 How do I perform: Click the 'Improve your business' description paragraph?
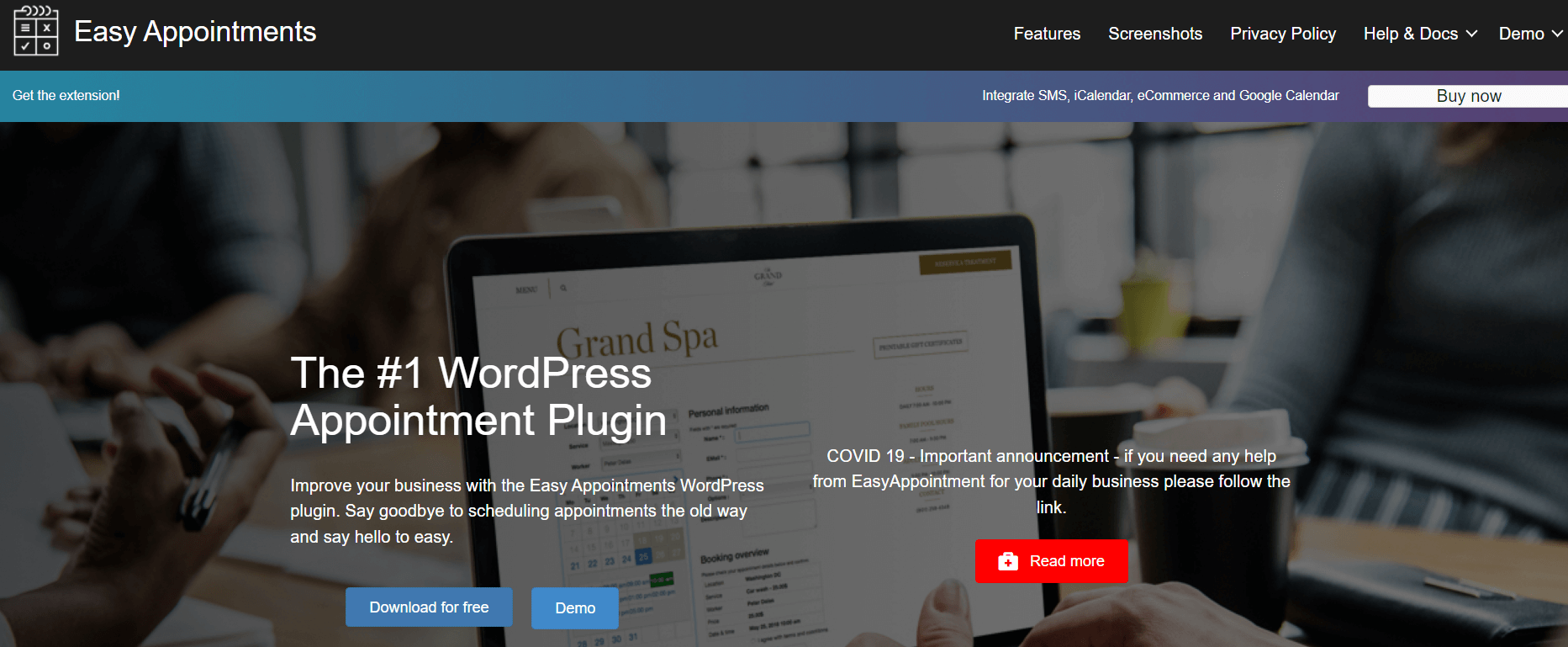tap(527, 511)
